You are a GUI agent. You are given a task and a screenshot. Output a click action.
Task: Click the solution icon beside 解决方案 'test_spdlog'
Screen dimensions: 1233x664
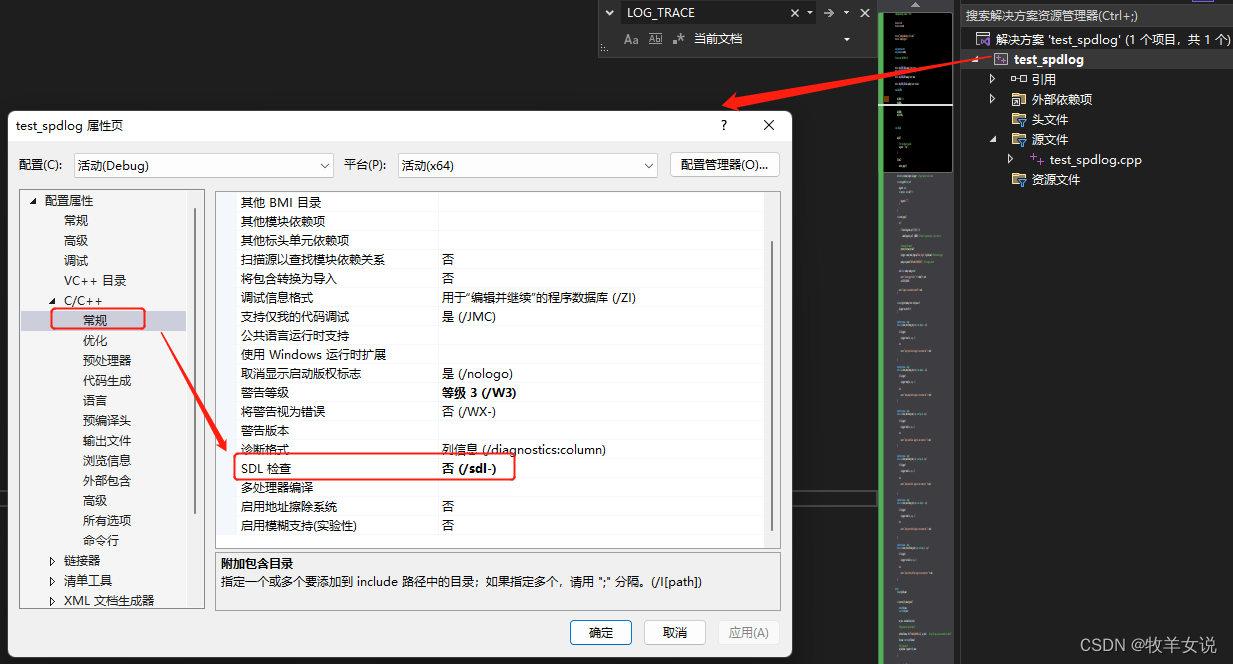982,39
